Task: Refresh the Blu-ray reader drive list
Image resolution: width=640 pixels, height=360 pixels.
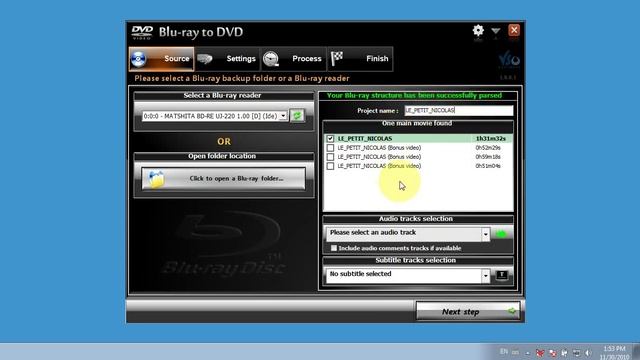Action: 297,116
